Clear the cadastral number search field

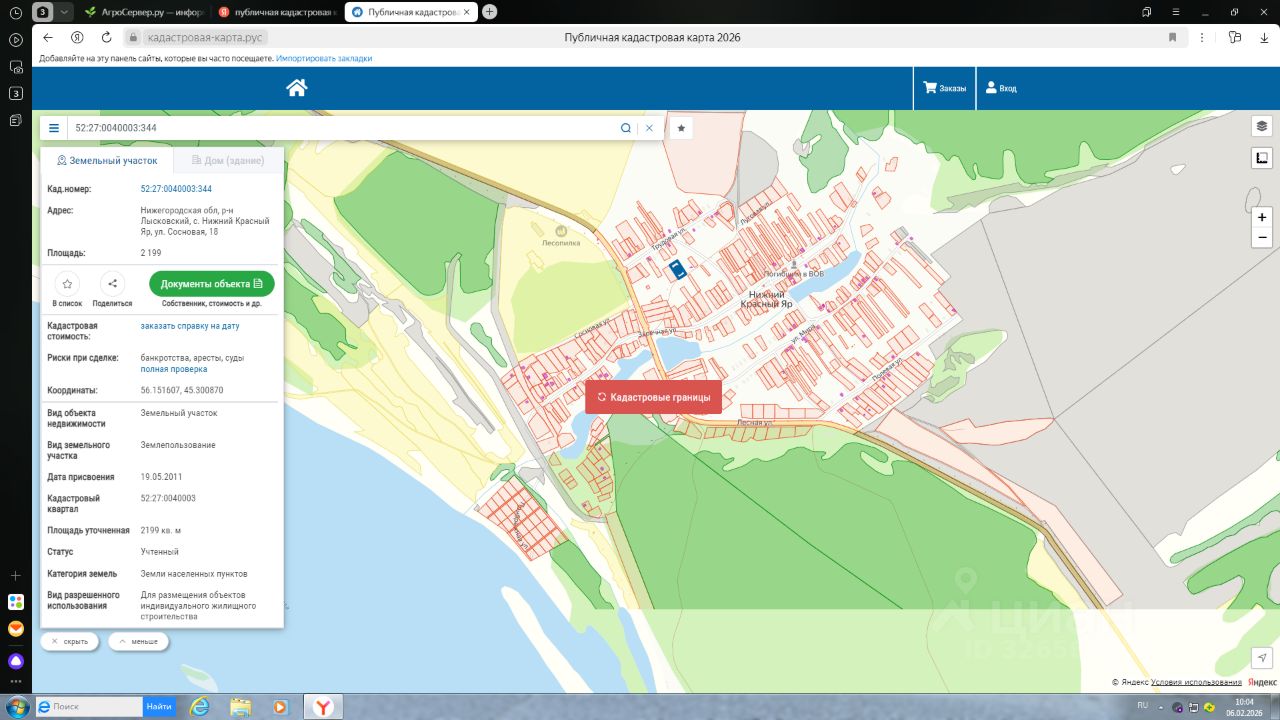pos(649,128)
